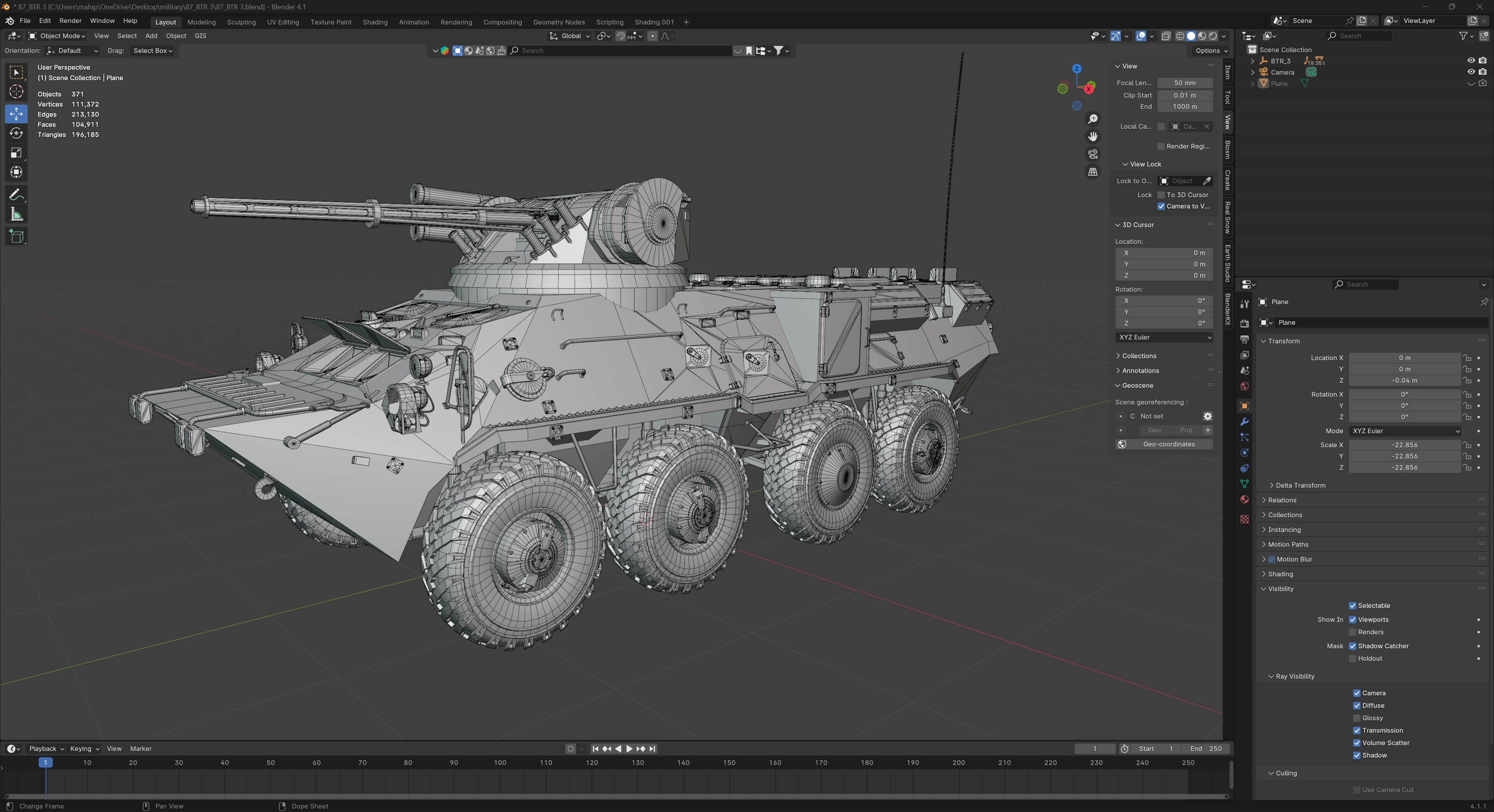This screenshot has width=1494, height=812.
Task: Click the Geo-coordinates button
Action: (x=1164, y=444)
